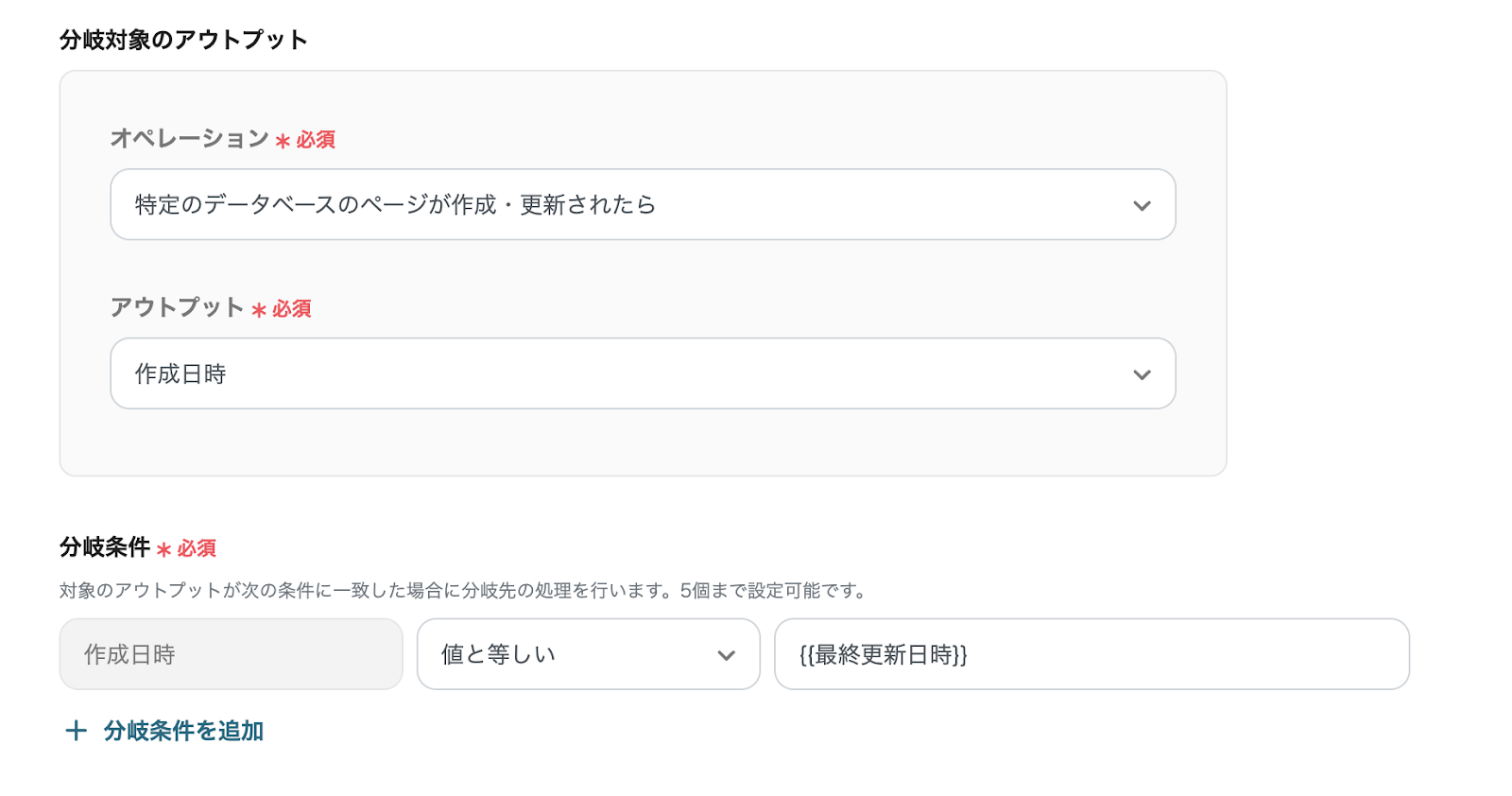Click the オペレーション field label
The height and width of the screenshot is (796, 1512).
190,139
